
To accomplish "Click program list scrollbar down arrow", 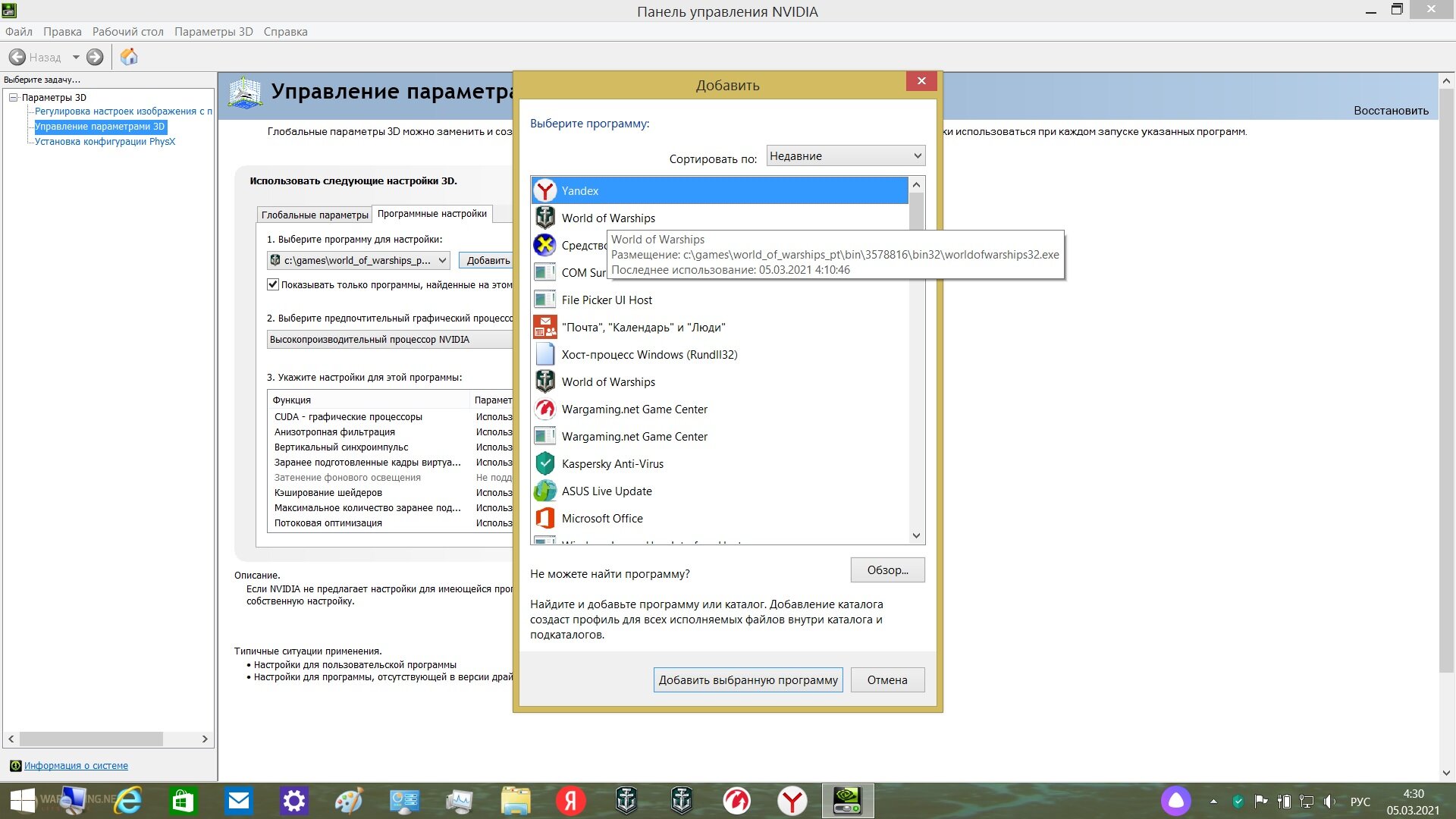I will [x=916, y=535].
